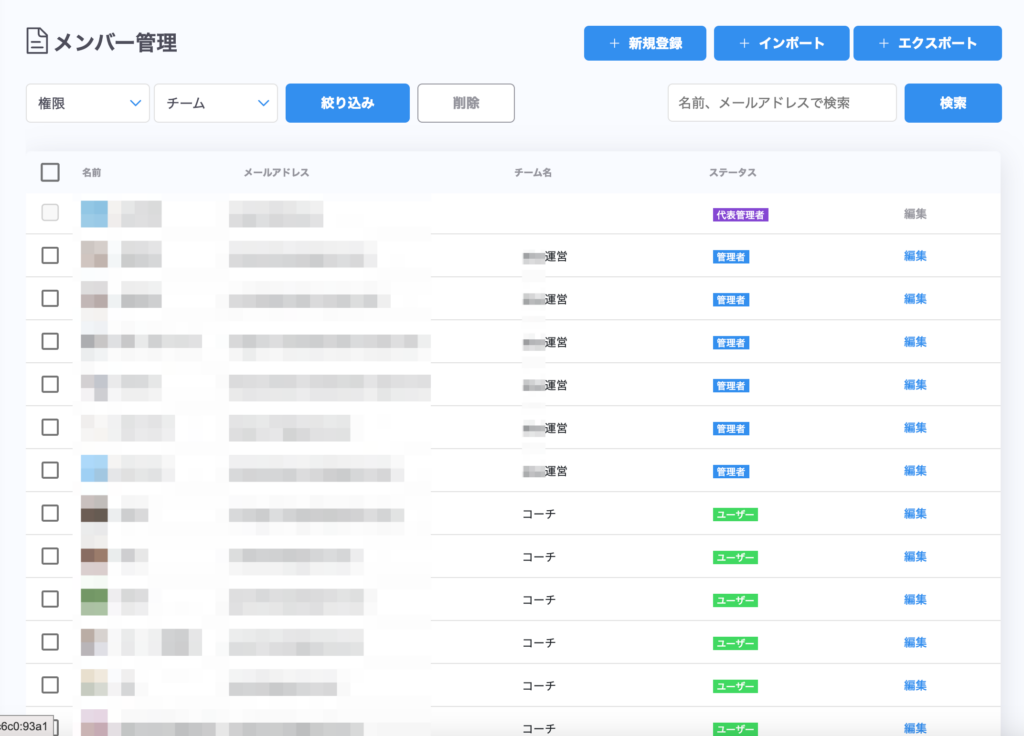This screenshot has height=736, width=1024.
Task: Click the メールアドレス column header
Action: tap(276, 173)
